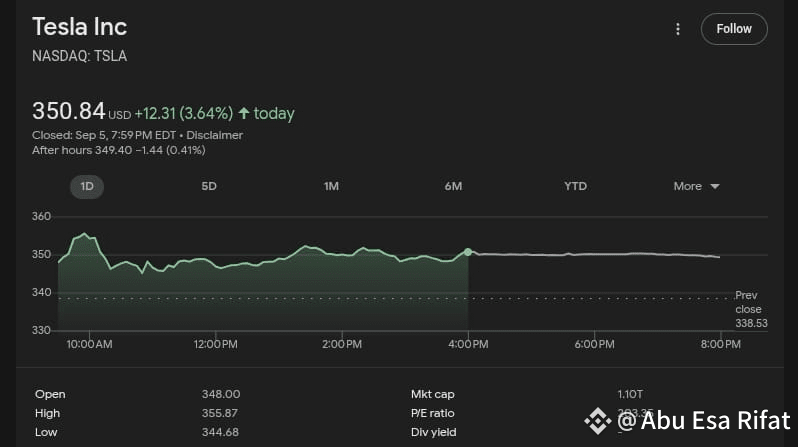The height and width of the screenshot is (447, 798).
Task: Switch to the 6M chart range
Action: point(453,186)
